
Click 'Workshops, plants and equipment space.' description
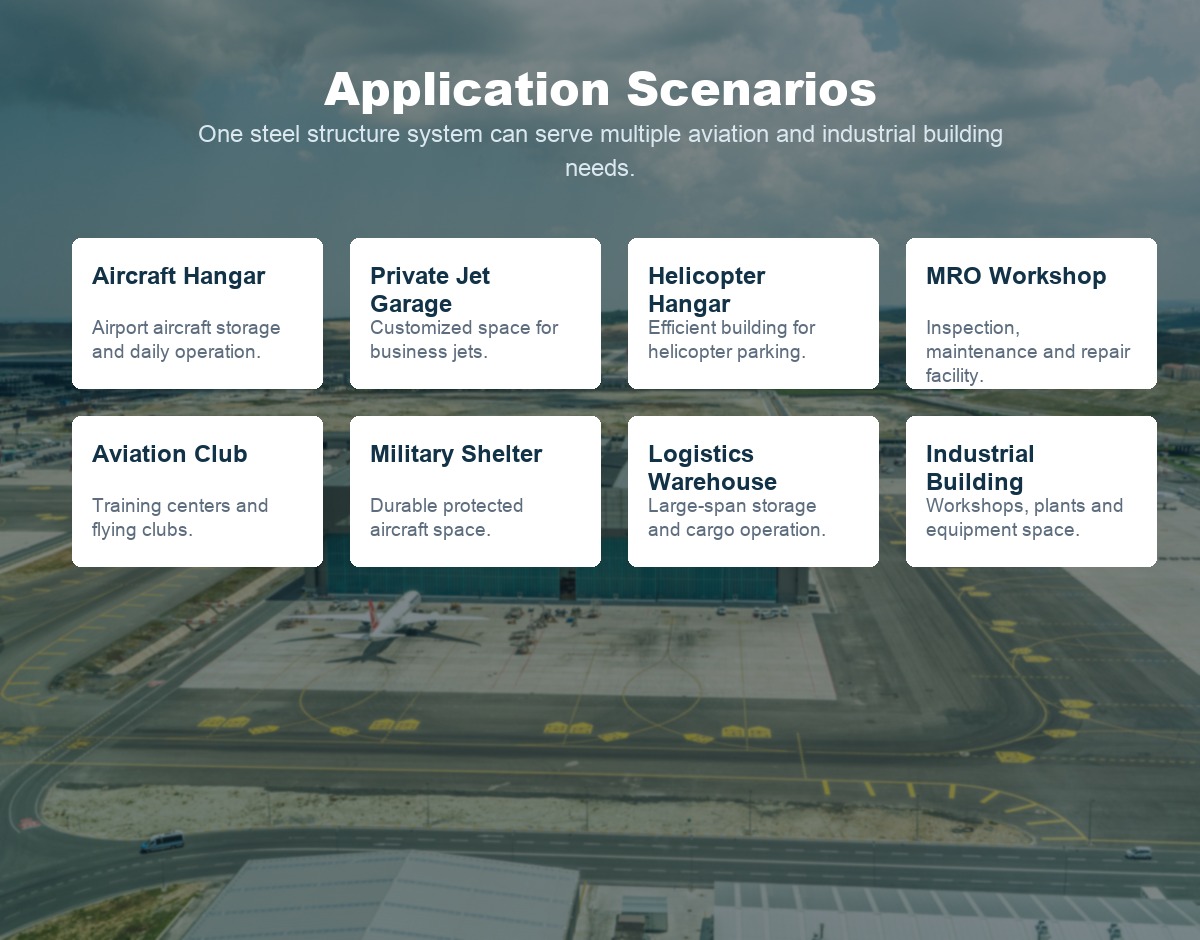[1025, 518]
